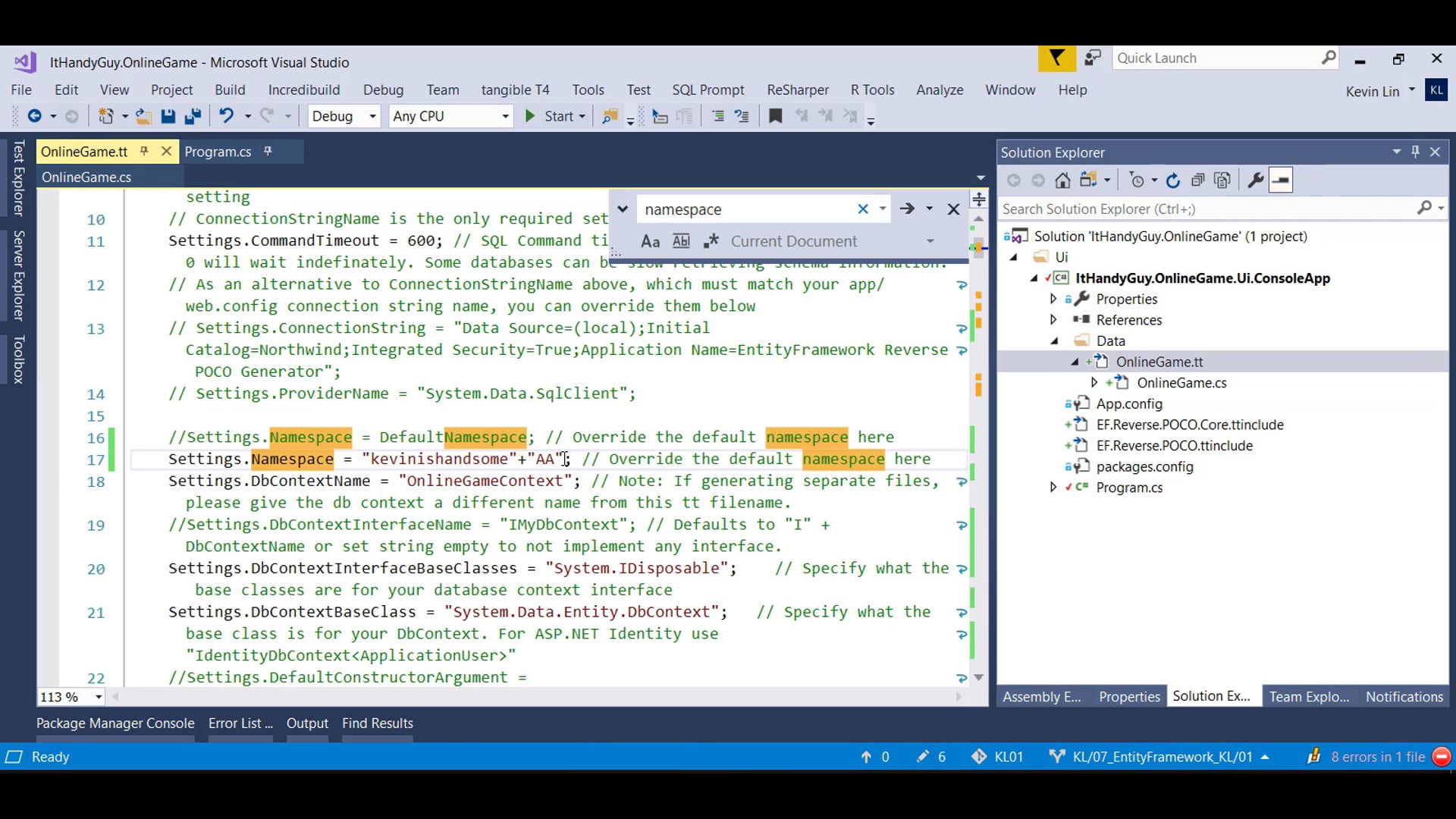Refresh Solution Explorer with the refresh icon
This screenshot has width=1456, height=819.
[1173, 180]
